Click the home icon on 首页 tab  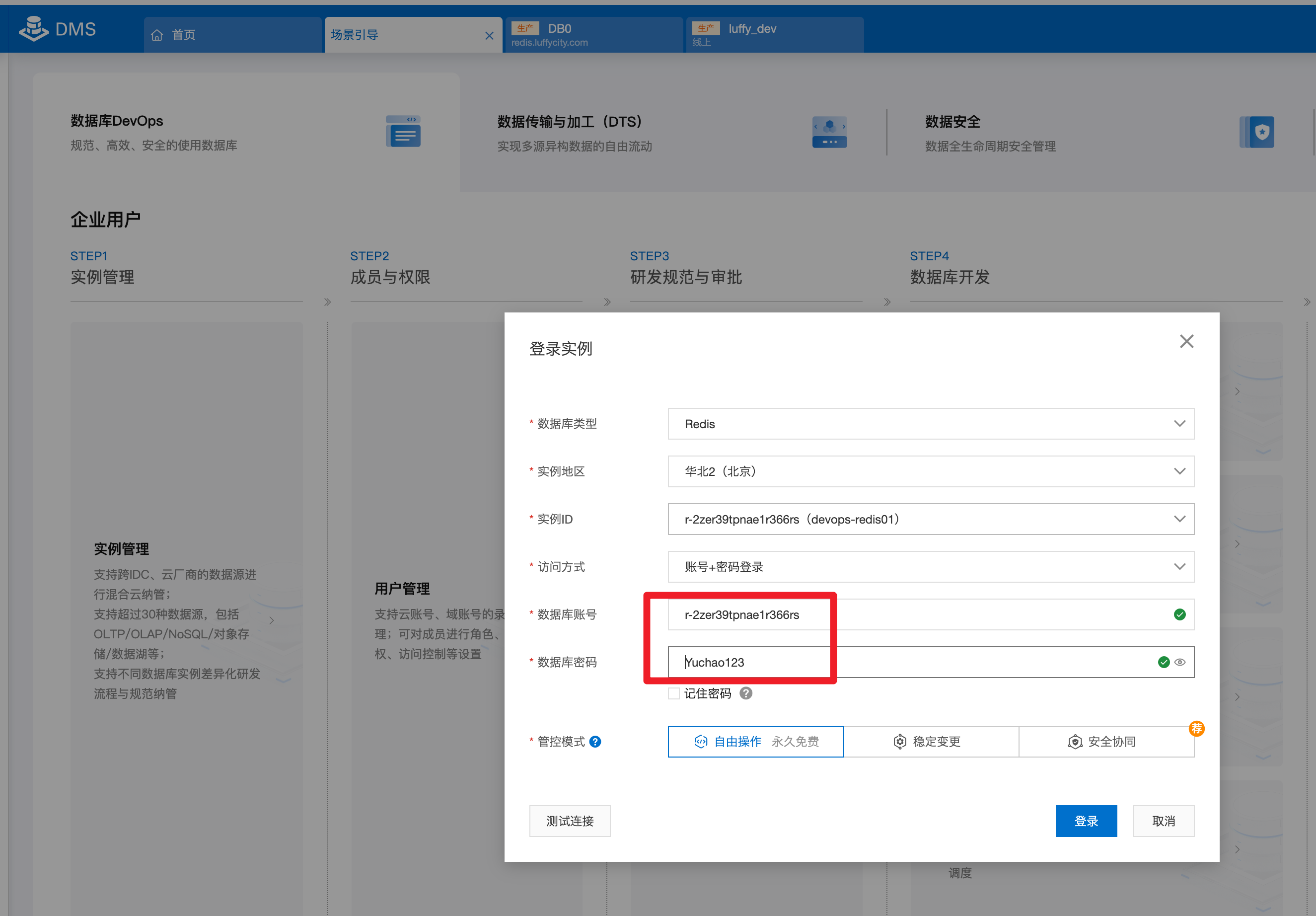(x=156, y=36)
